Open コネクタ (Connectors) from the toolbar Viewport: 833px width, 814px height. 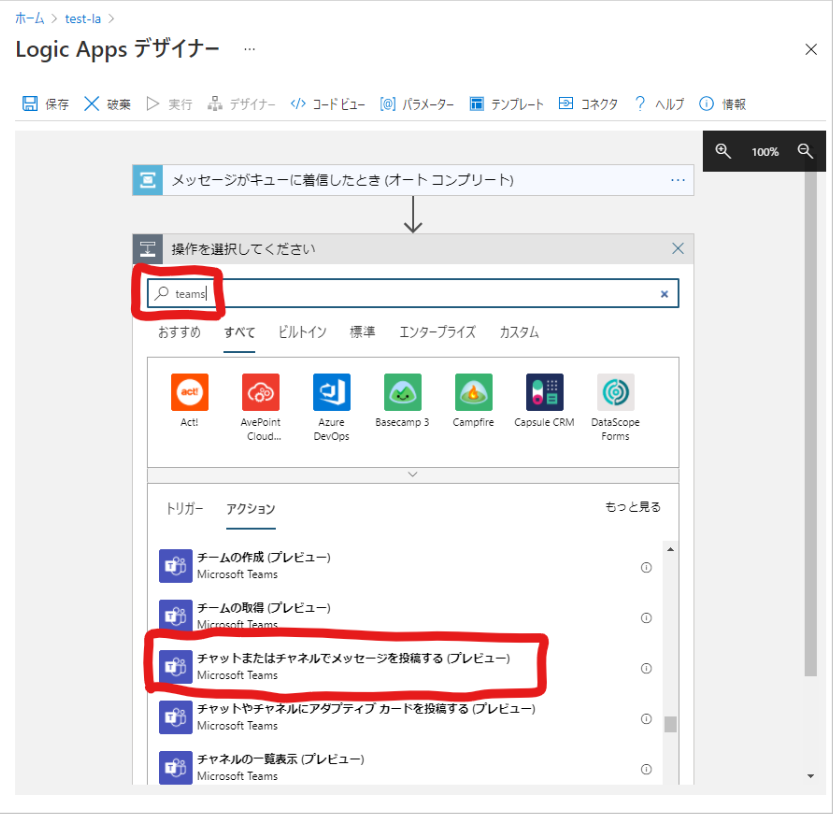point(588,104)
